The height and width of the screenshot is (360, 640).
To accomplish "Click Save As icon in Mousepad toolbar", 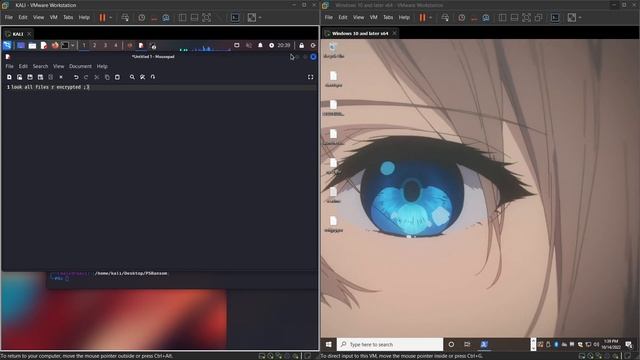I will pos(40,77).
